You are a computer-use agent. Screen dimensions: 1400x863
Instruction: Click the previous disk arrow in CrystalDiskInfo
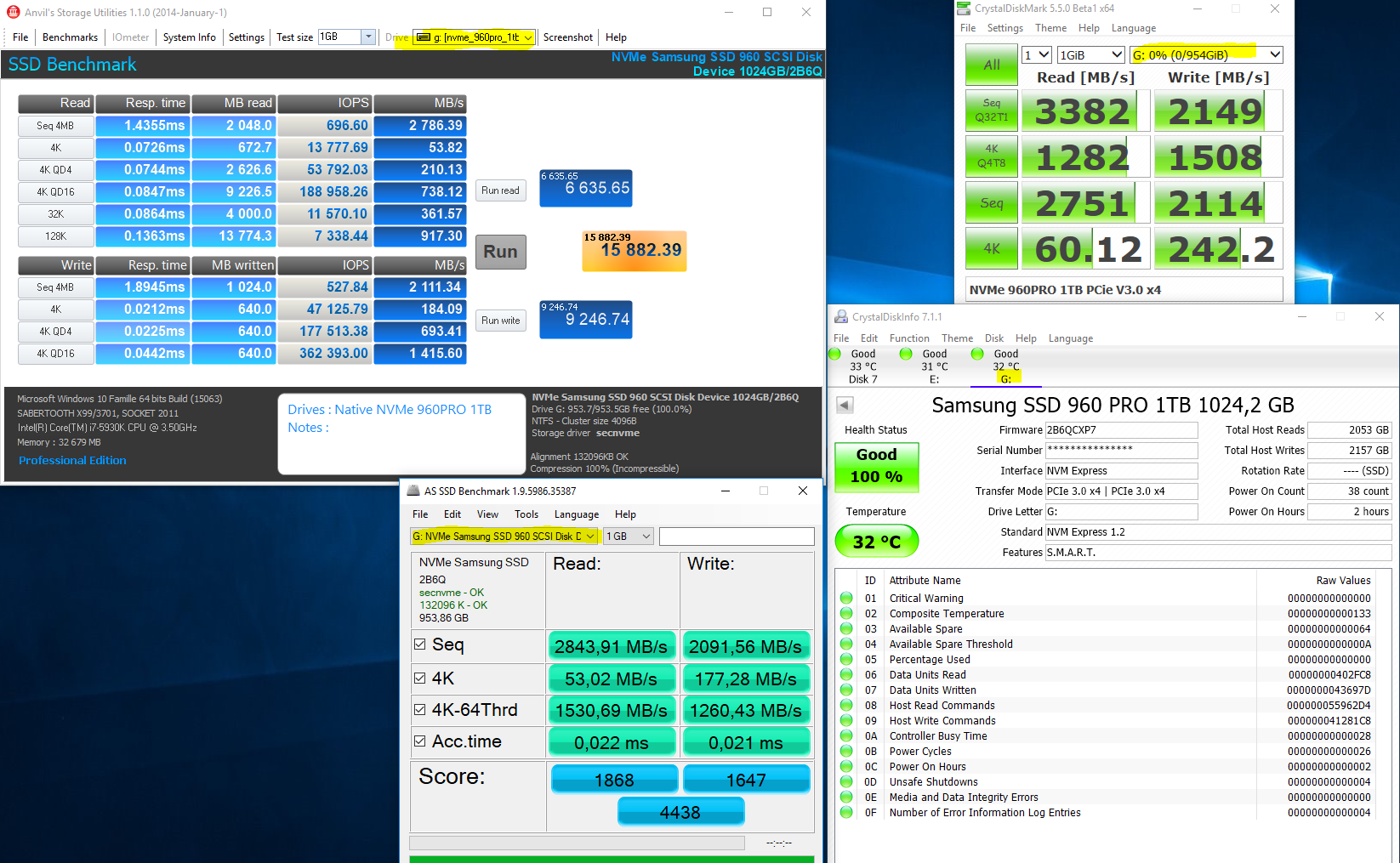pyautogui.click(x=845, y=405)
